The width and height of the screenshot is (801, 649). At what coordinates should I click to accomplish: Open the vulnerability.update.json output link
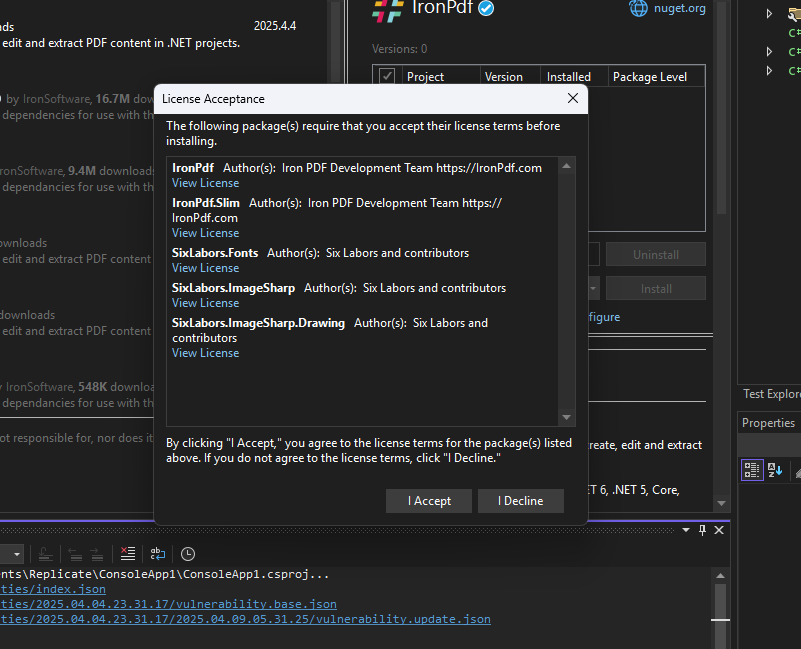pos(245,619)
